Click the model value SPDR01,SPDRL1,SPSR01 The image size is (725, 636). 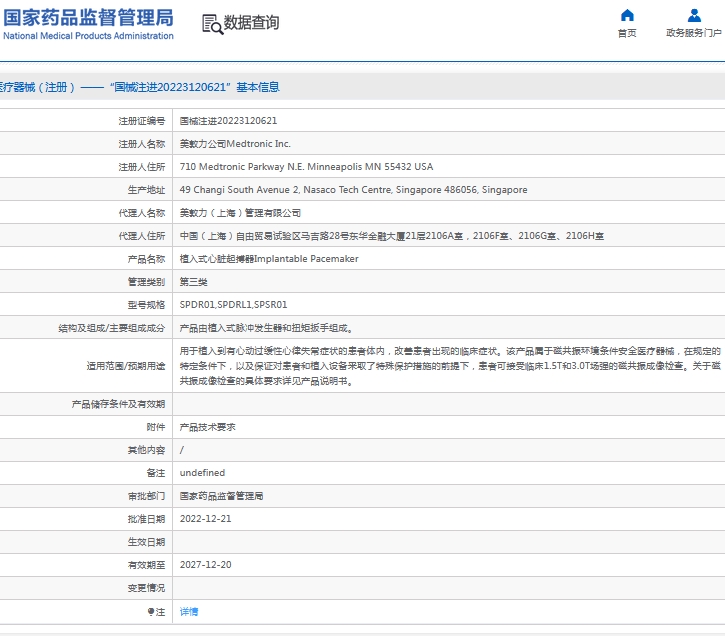[233, 305]
